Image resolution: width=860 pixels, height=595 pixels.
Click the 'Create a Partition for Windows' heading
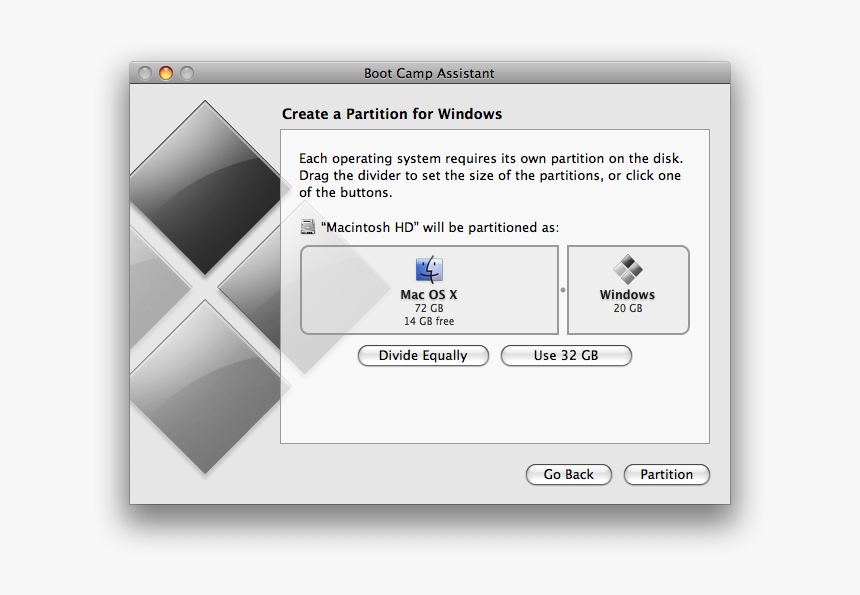[392, 114]
